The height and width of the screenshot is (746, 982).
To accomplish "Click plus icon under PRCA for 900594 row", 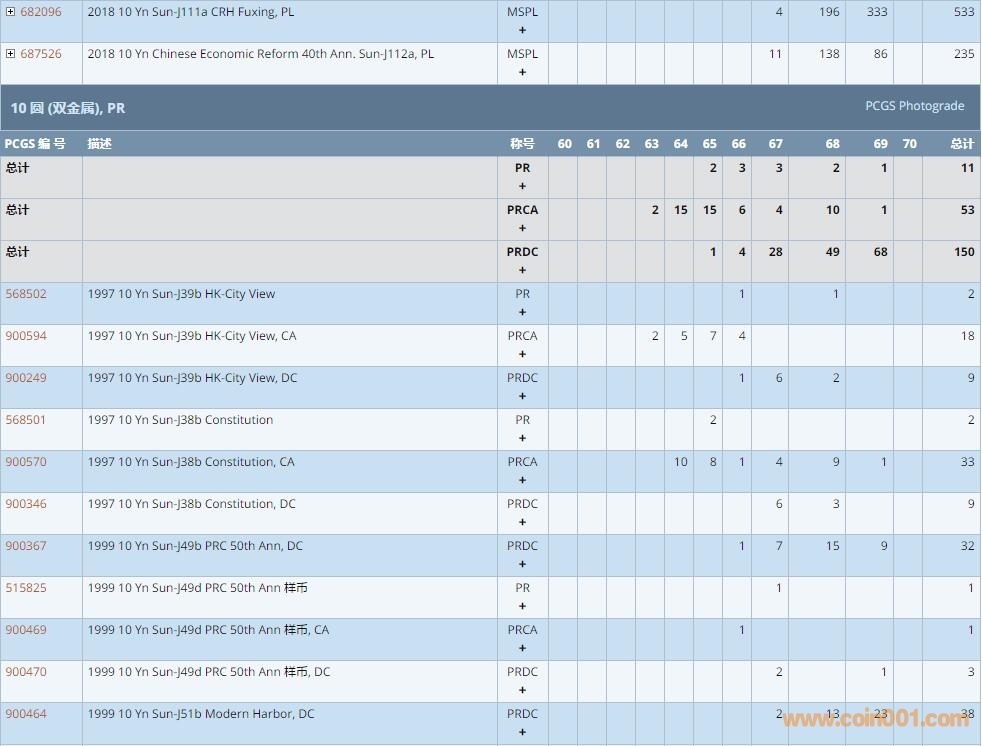I will pyautogui.click(x=522, y=354).
